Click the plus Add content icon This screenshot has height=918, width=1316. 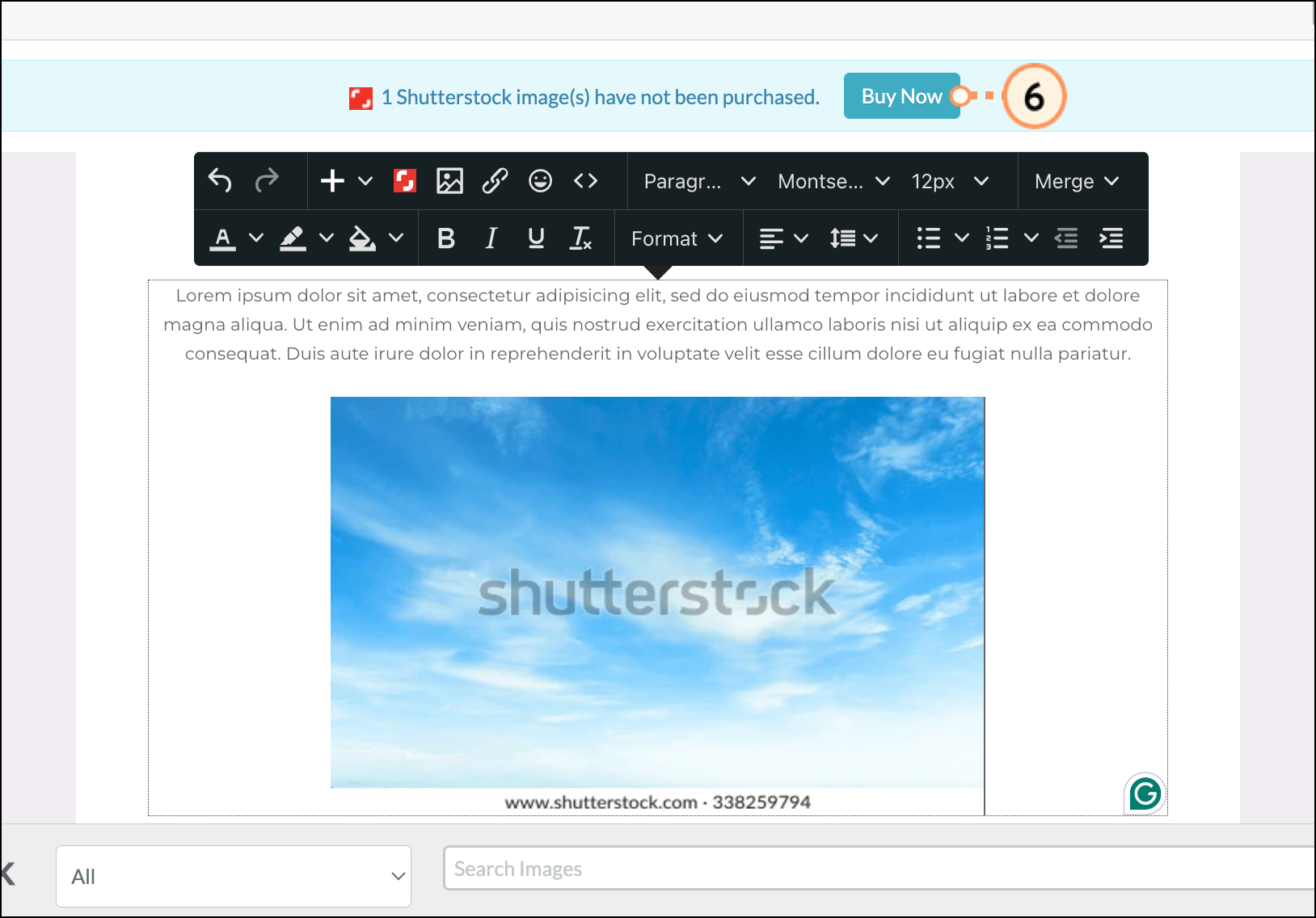coord(332,181)
